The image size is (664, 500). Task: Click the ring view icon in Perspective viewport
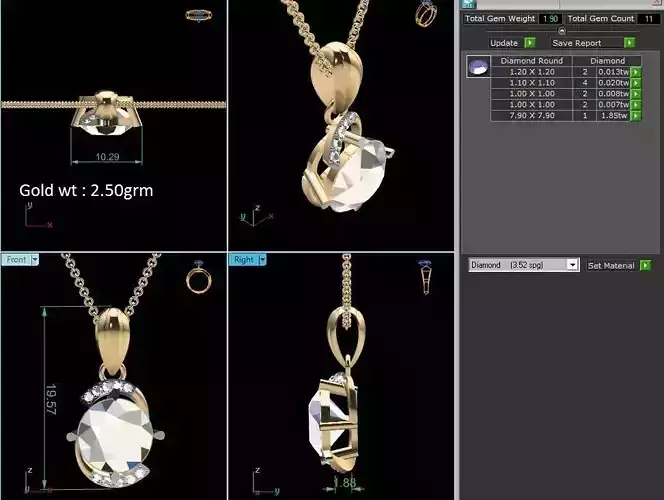pos(426,14)
